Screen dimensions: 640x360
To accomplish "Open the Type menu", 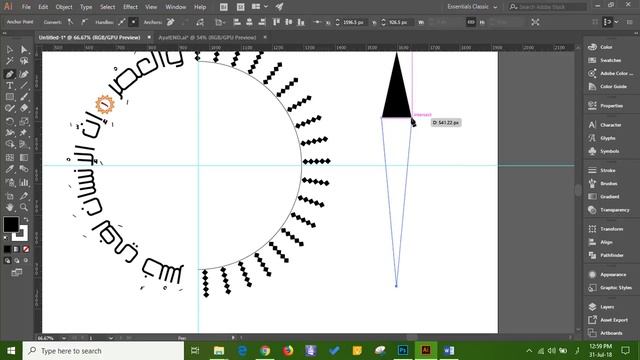I will (x=86, y=7).
